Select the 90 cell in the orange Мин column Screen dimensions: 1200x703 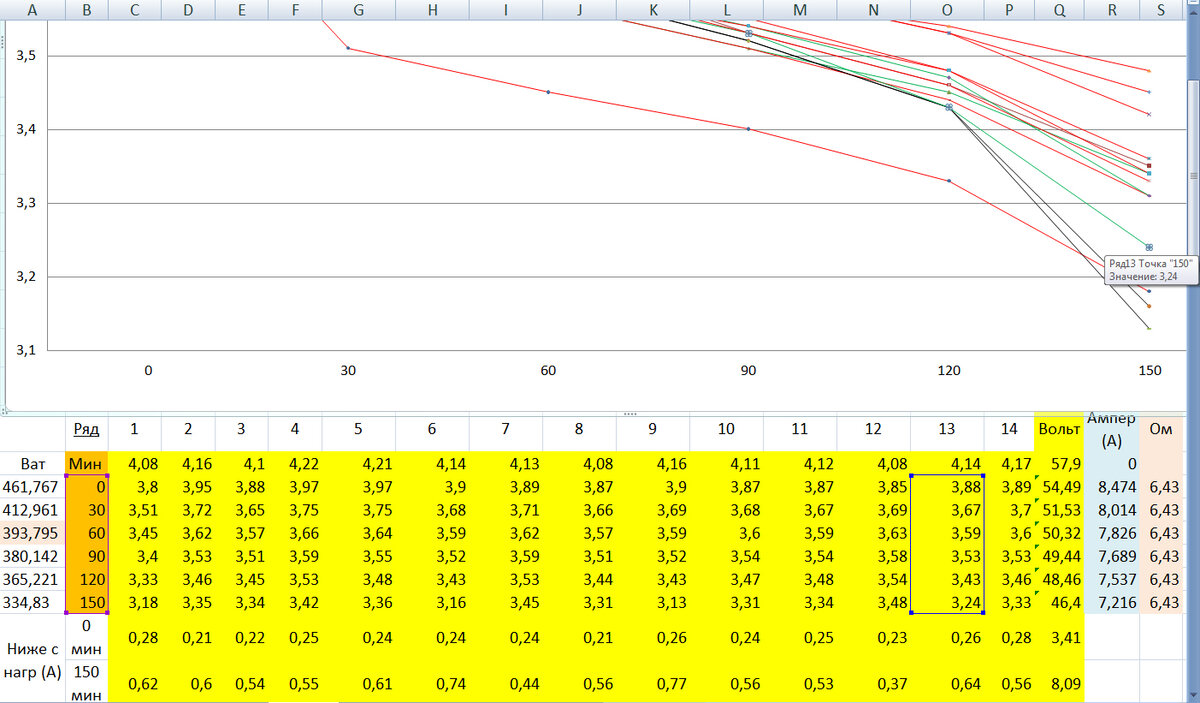pyautogui.click(x=86, y=556)
